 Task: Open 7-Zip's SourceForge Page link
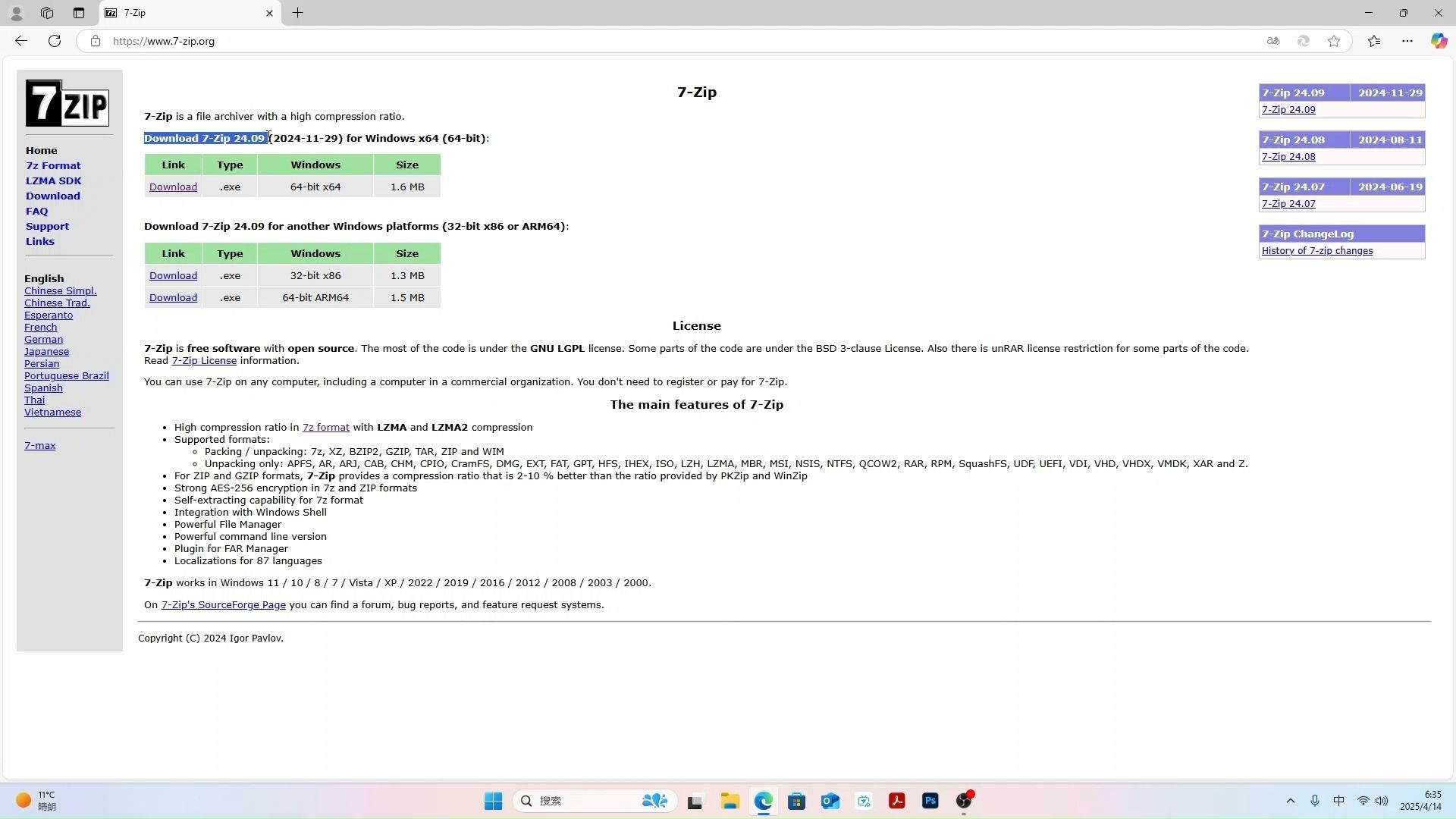coord(223,604)
